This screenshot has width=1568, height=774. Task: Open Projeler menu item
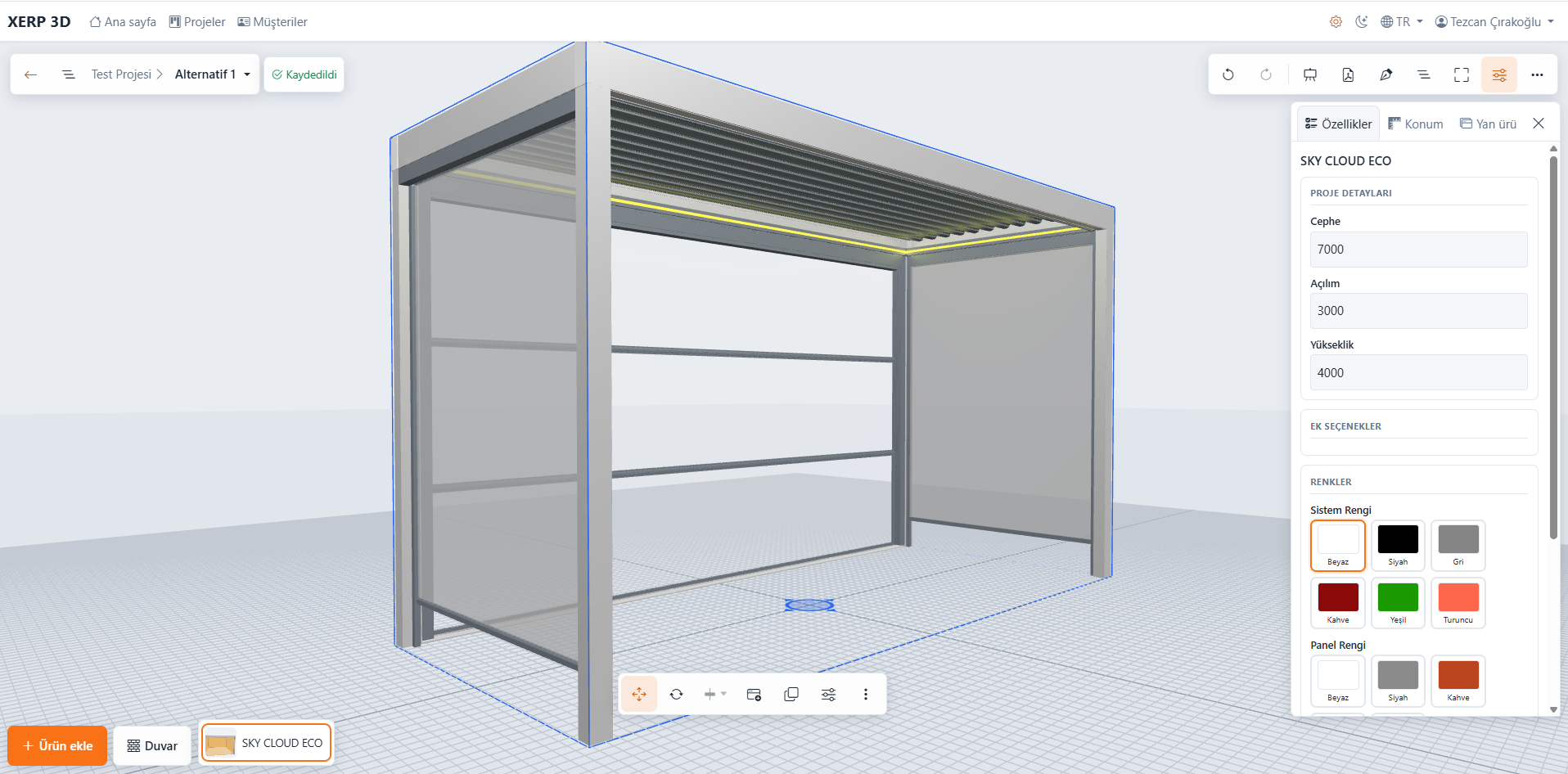click(197, 22)
